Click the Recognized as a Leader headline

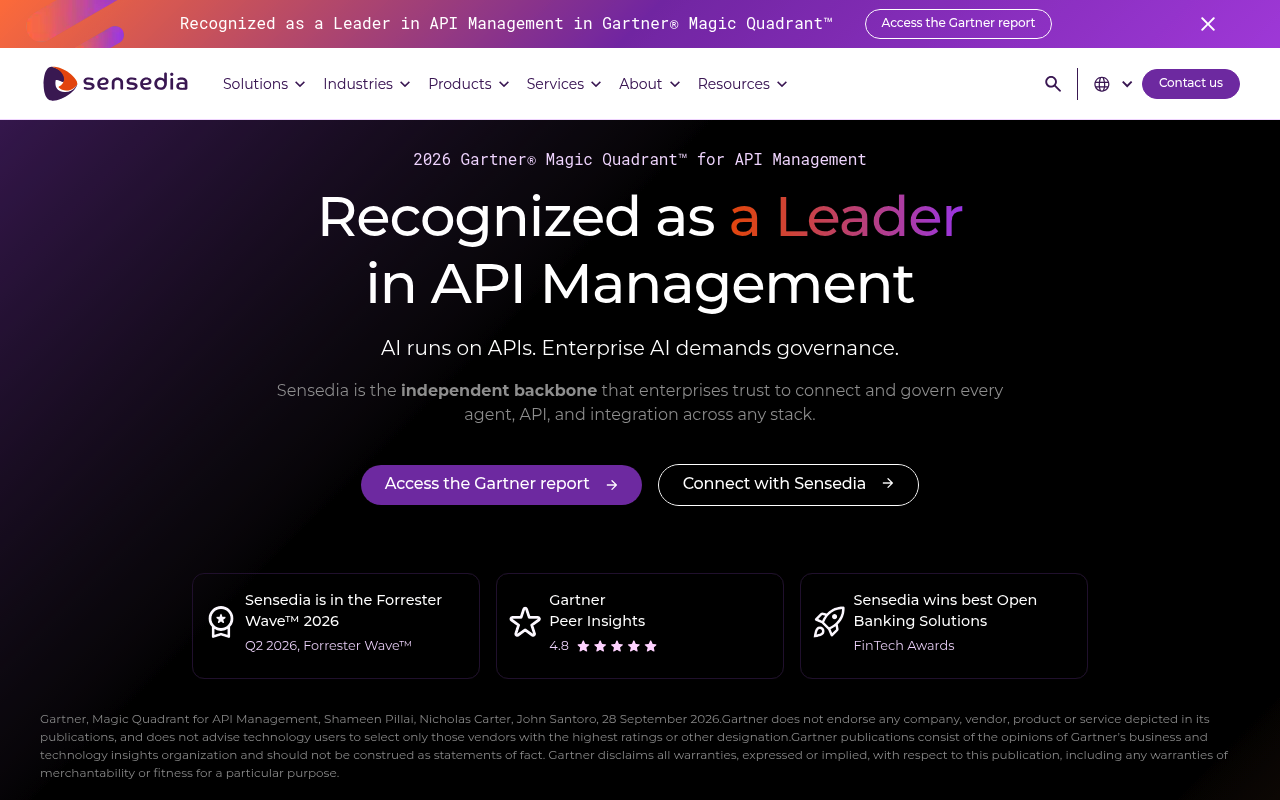(640, 250)
